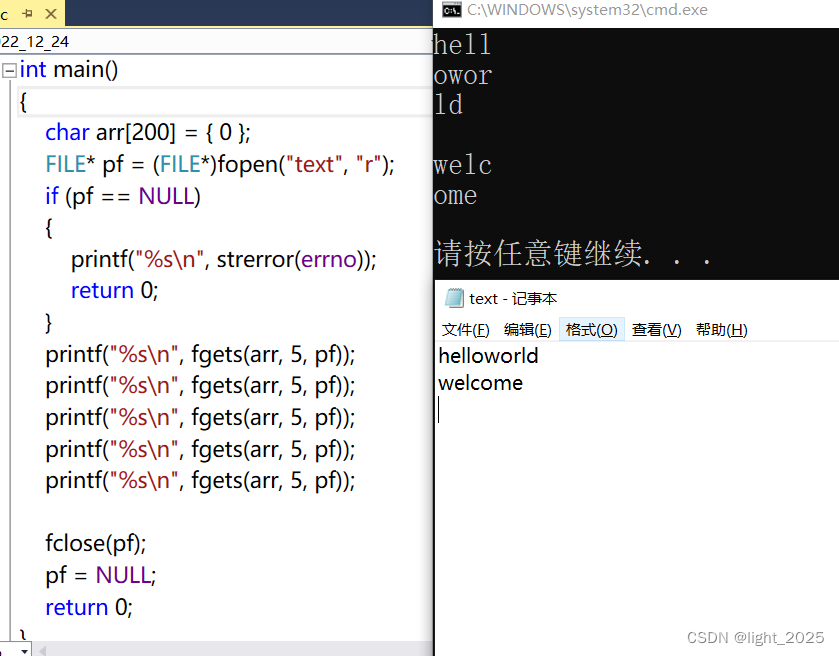Click the 'if (pf == NULL)' line
The image size is (839, 656).
click(x=123, y=196)
